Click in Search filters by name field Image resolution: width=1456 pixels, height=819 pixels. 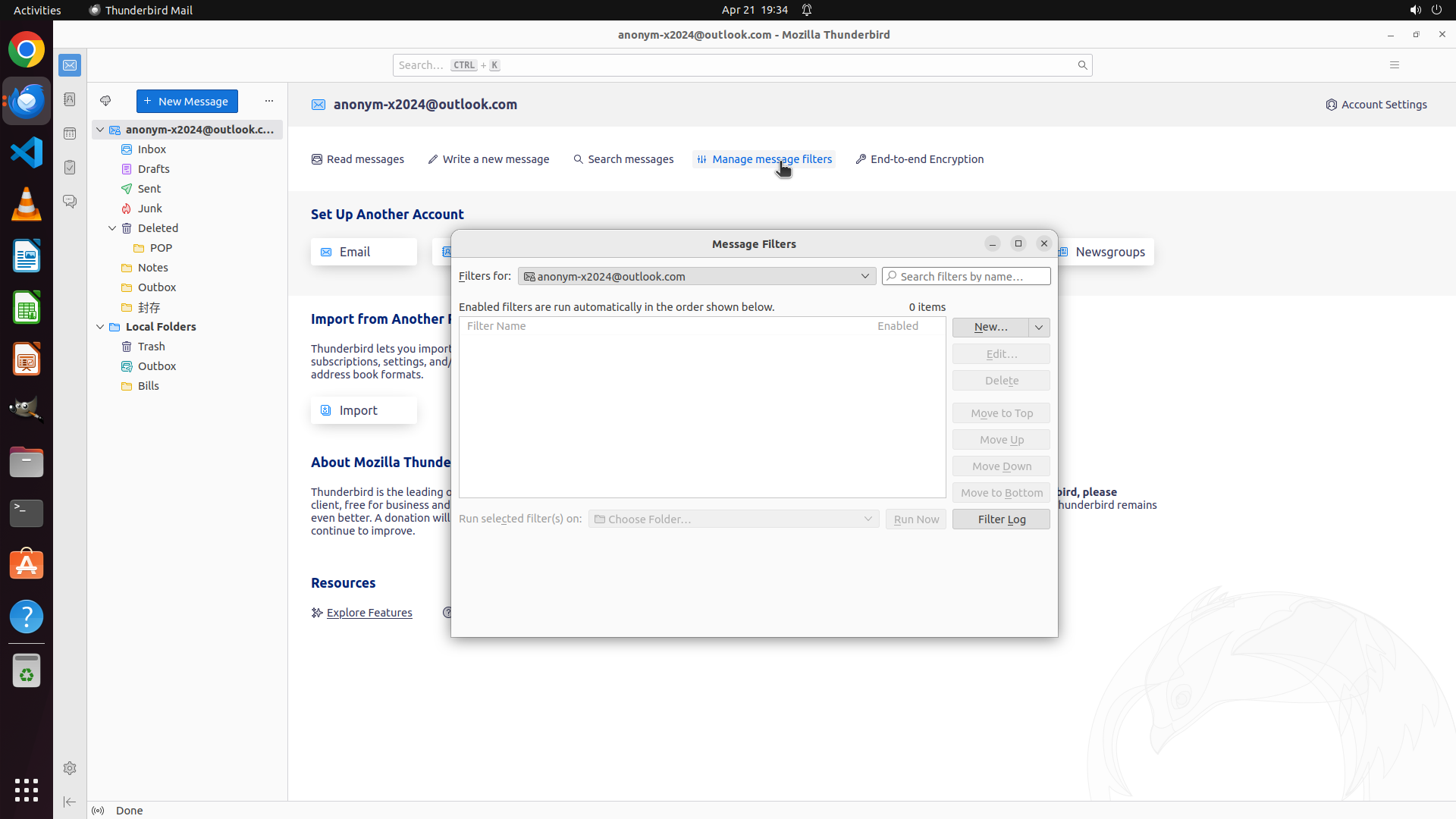(x=971, y=276)
